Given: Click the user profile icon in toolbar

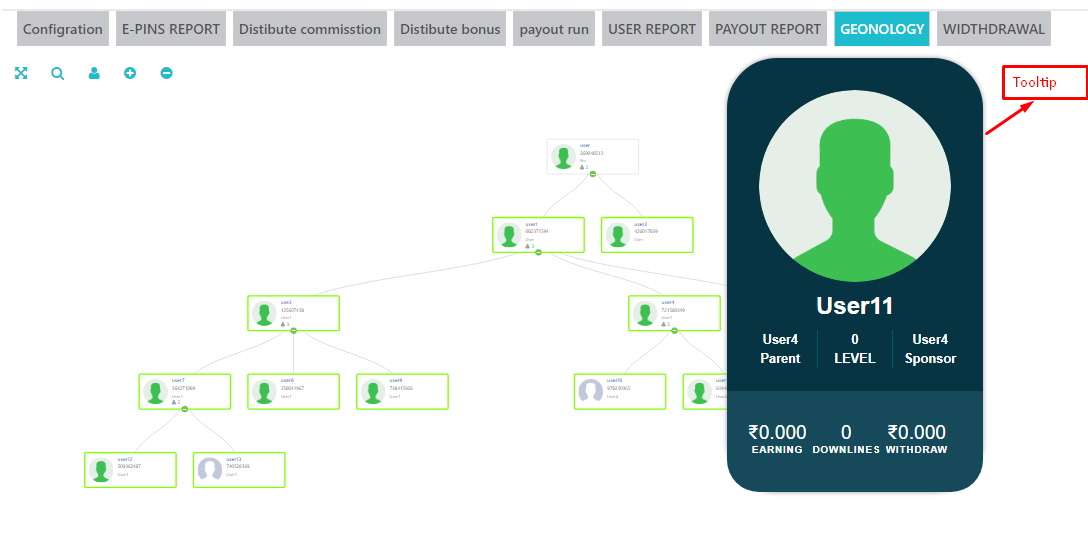Looking at the screenshot, I should (x=94, y=73).
